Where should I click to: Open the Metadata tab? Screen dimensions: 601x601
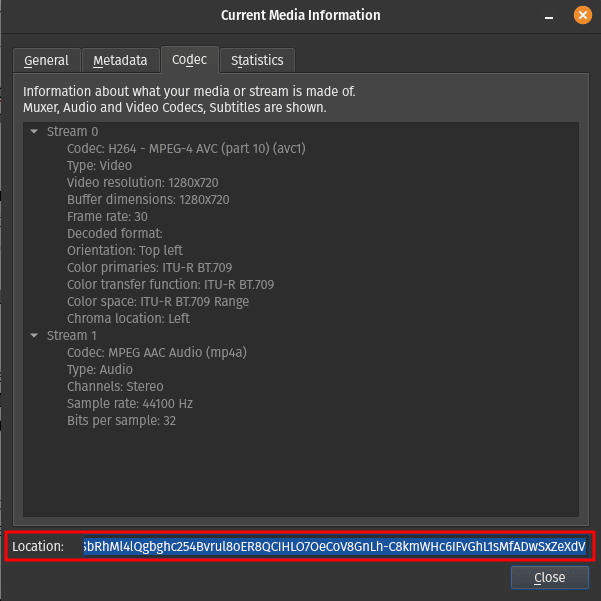[x=120, y=61]
